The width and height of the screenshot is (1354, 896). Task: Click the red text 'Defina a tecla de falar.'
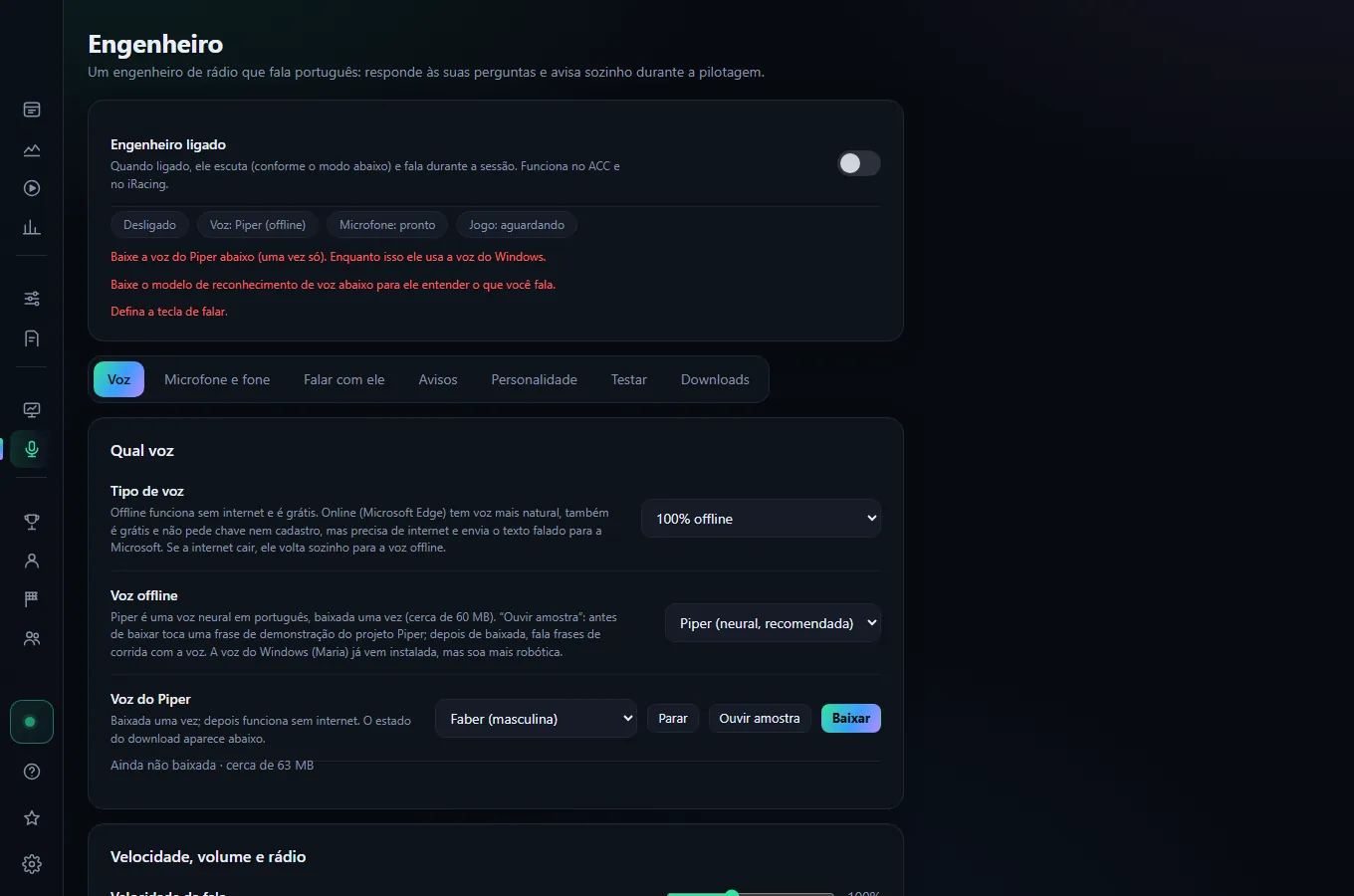tap(169, 312)
